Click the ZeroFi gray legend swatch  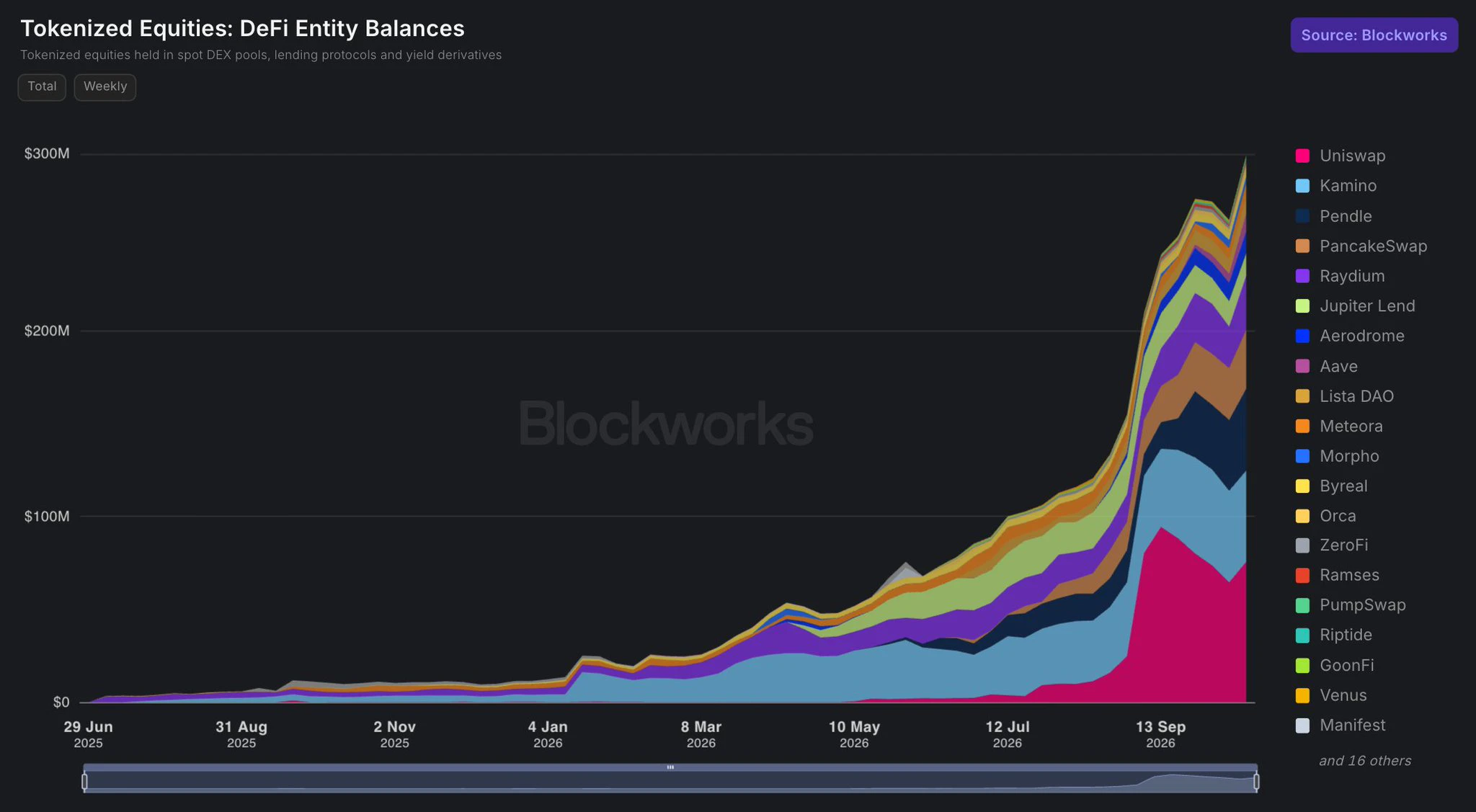(x=1302, y=545)
